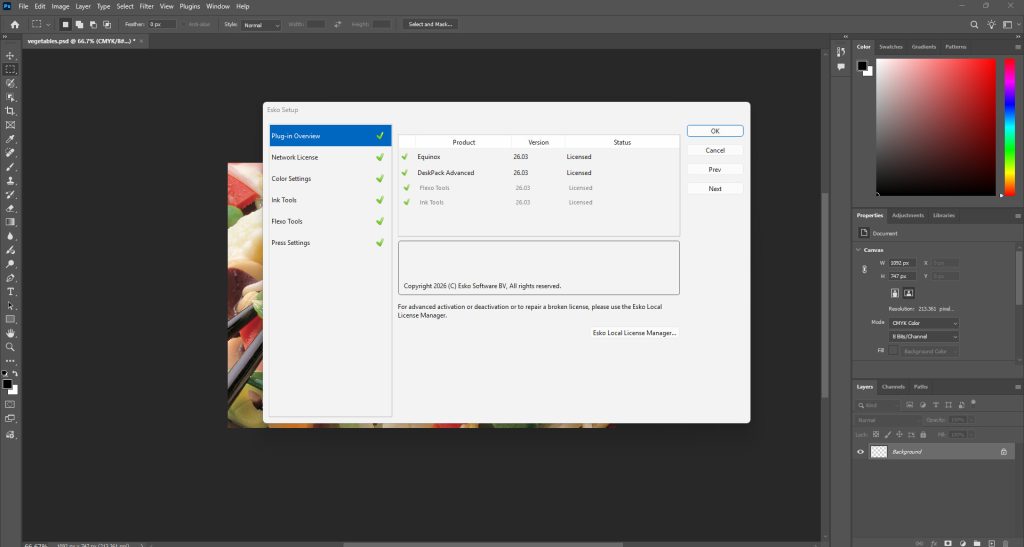The width and height of the screenshot is (1024, 547).
Task: Open the marquee tool preset picker arrow
Action: pyautogui.click(x=48, y=25)
